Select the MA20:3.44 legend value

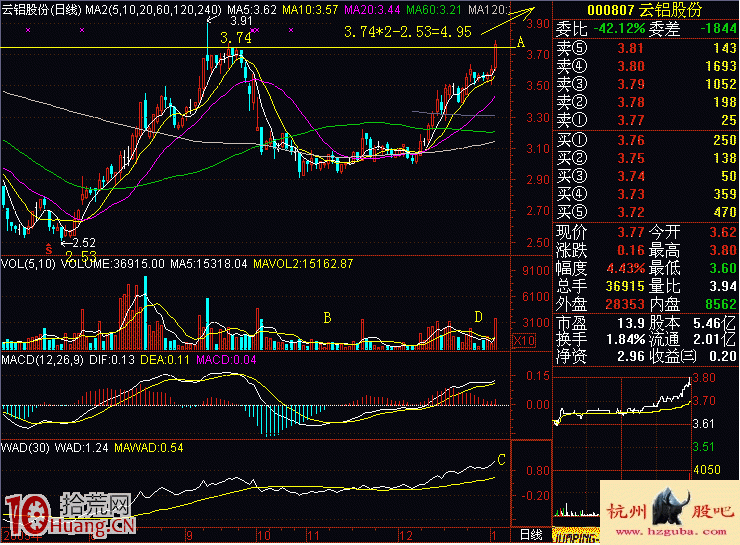pyautogui.click(x=372, y=9)
